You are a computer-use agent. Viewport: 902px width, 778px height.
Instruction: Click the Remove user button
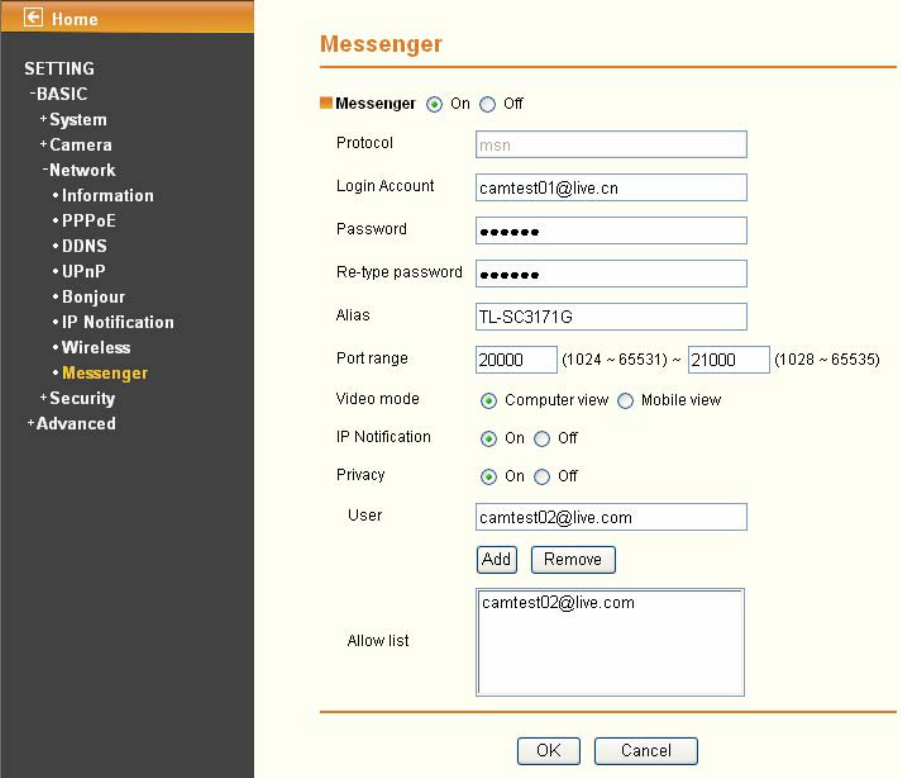pos(573,559)
